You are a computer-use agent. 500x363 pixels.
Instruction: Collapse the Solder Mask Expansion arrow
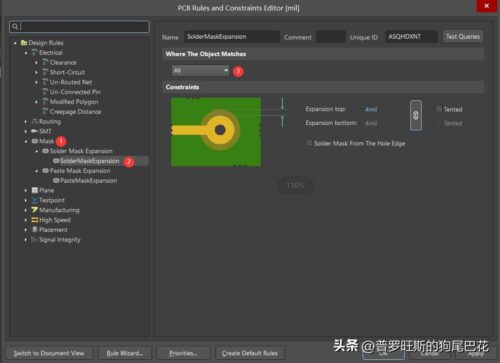[37, 151]
